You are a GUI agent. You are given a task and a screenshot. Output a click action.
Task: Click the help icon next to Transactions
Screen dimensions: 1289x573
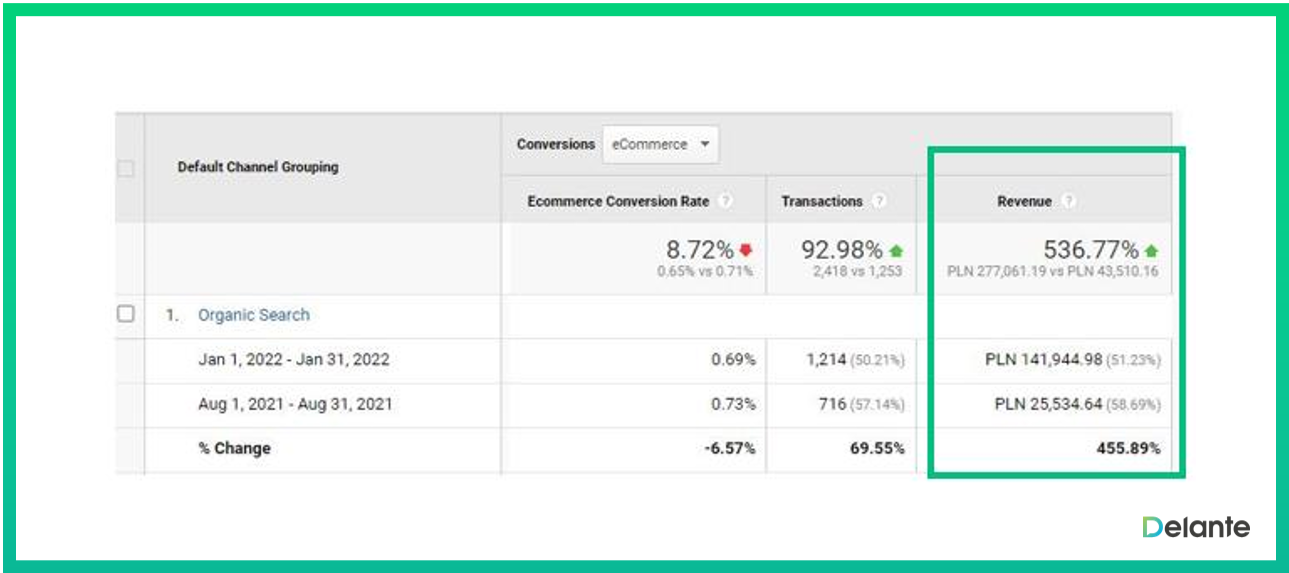(x=879, y=201)
